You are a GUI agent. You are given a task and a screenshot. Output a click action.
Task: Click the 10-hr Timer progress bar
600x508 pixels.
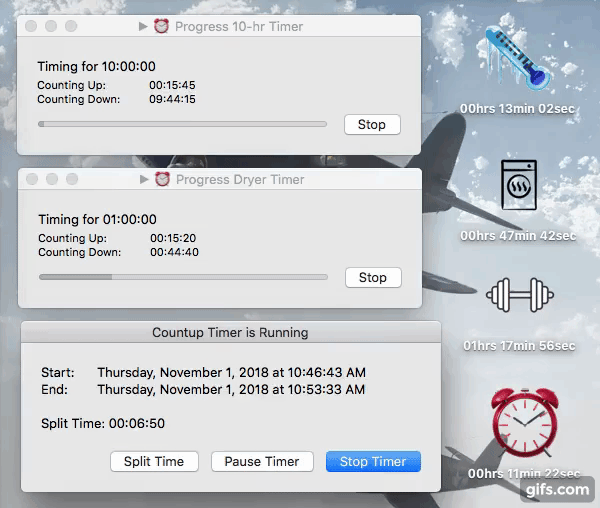coord(182,124)
